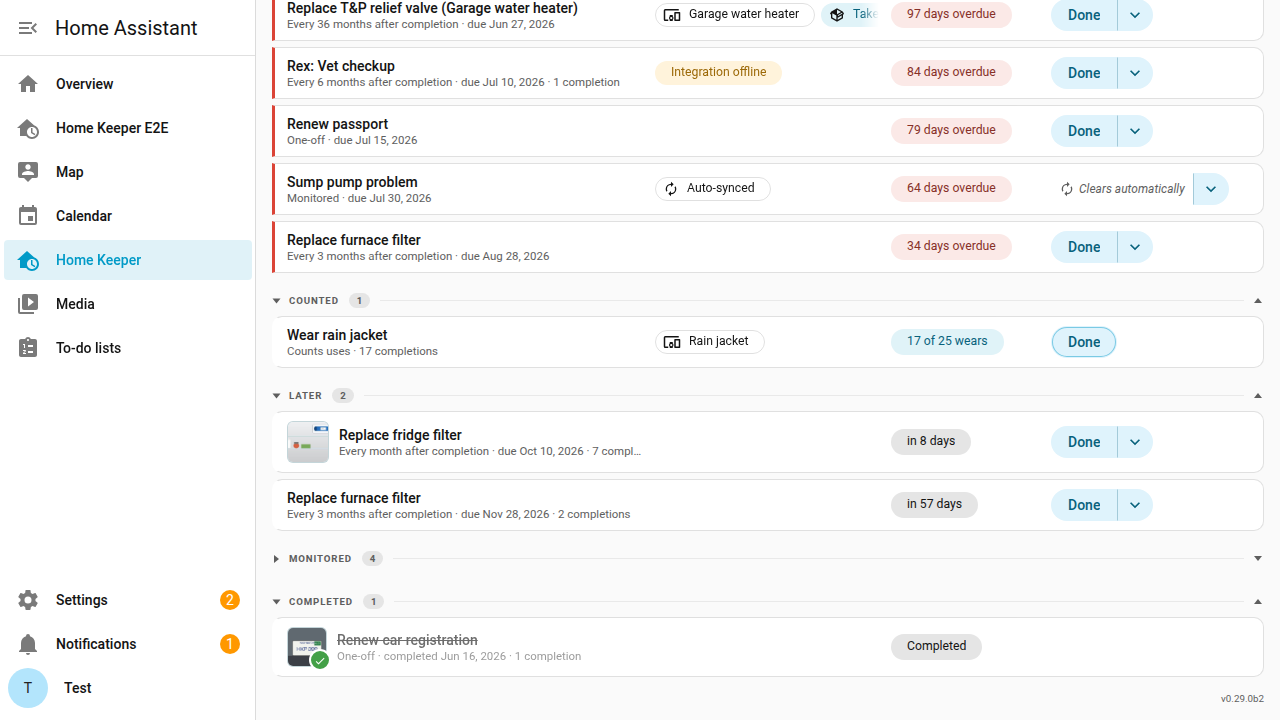This screenshot has width=1280, height=720.
Task: Click the Replace fridge filter thumbnail image
Action: (308, 442)
